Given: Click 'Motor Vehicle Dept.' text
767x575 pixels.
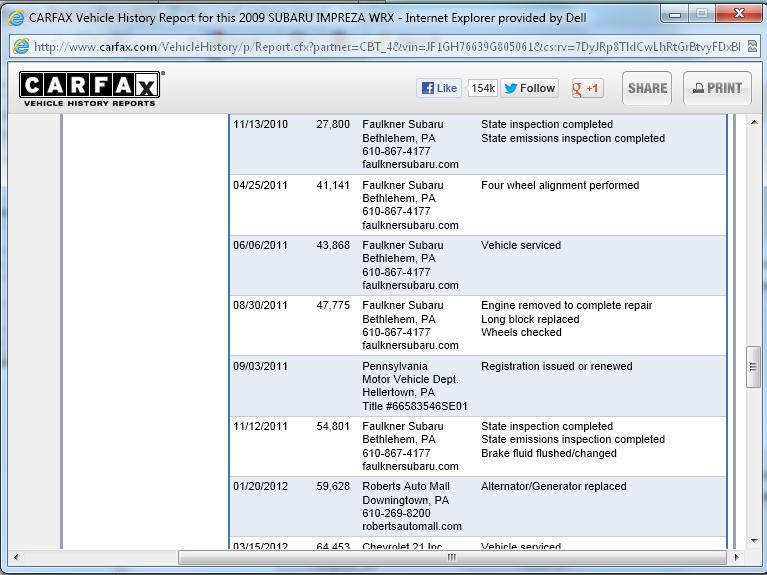Looking at the screenshot, I should [410, 379].
